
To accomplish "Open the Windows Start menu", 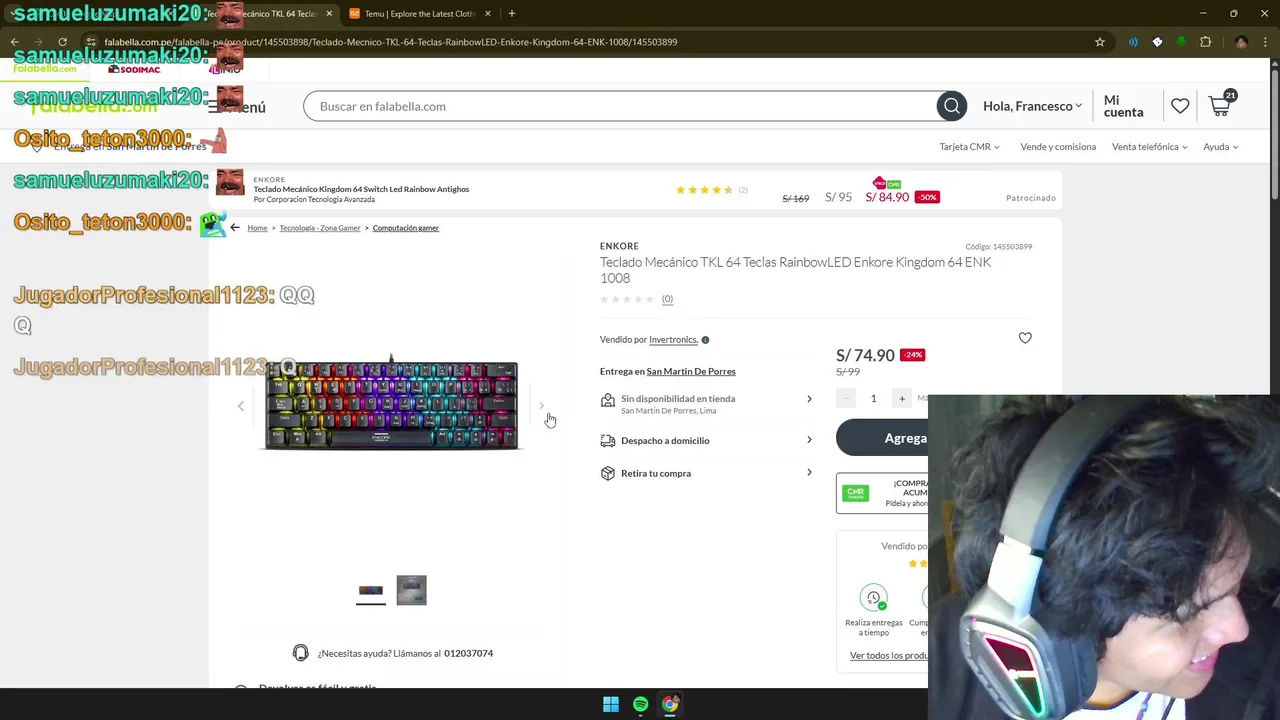I will tap(610, 704).
